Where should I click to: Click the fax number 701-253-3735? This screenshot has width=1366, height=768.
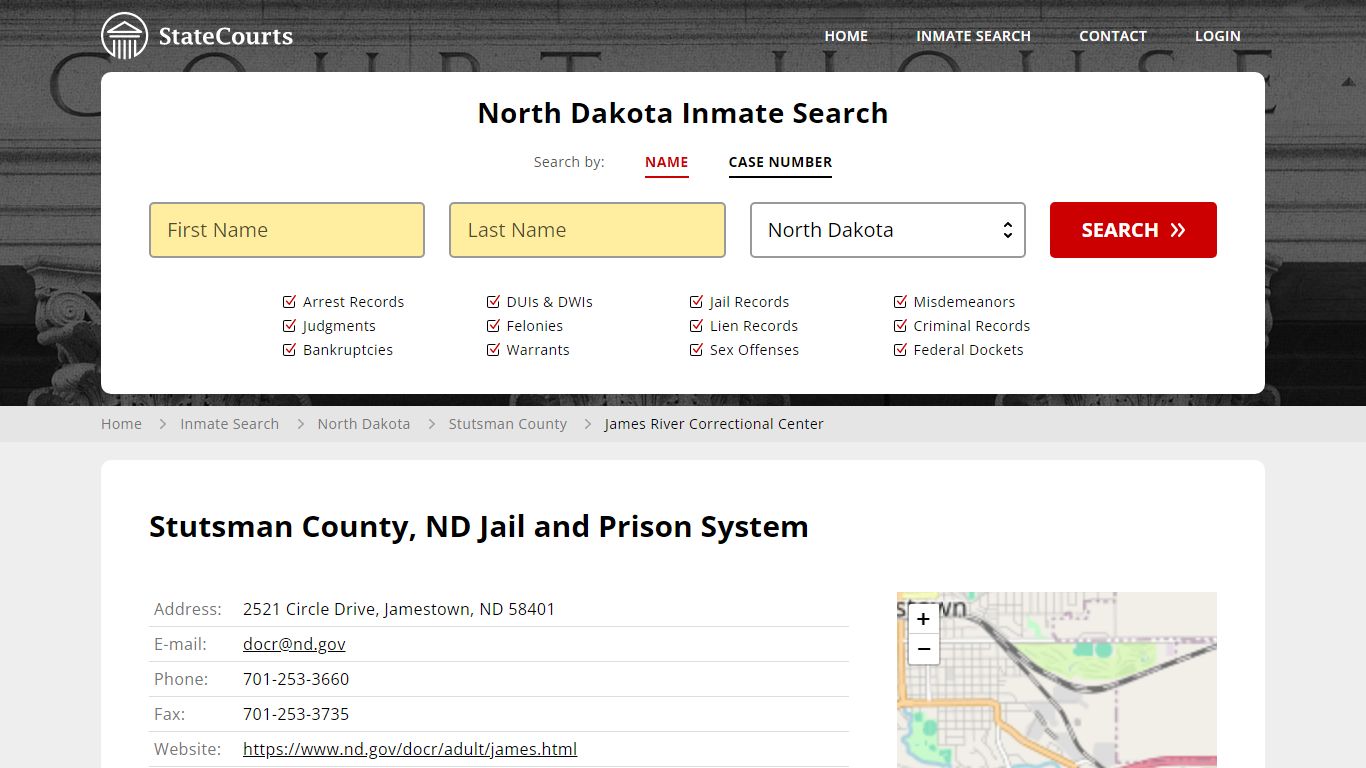click(x=296, y=714)
